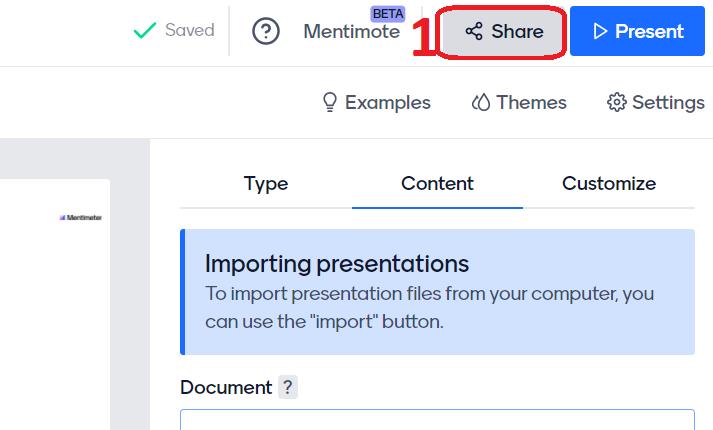Click the play triangle icon in Present

pos(600,31)
